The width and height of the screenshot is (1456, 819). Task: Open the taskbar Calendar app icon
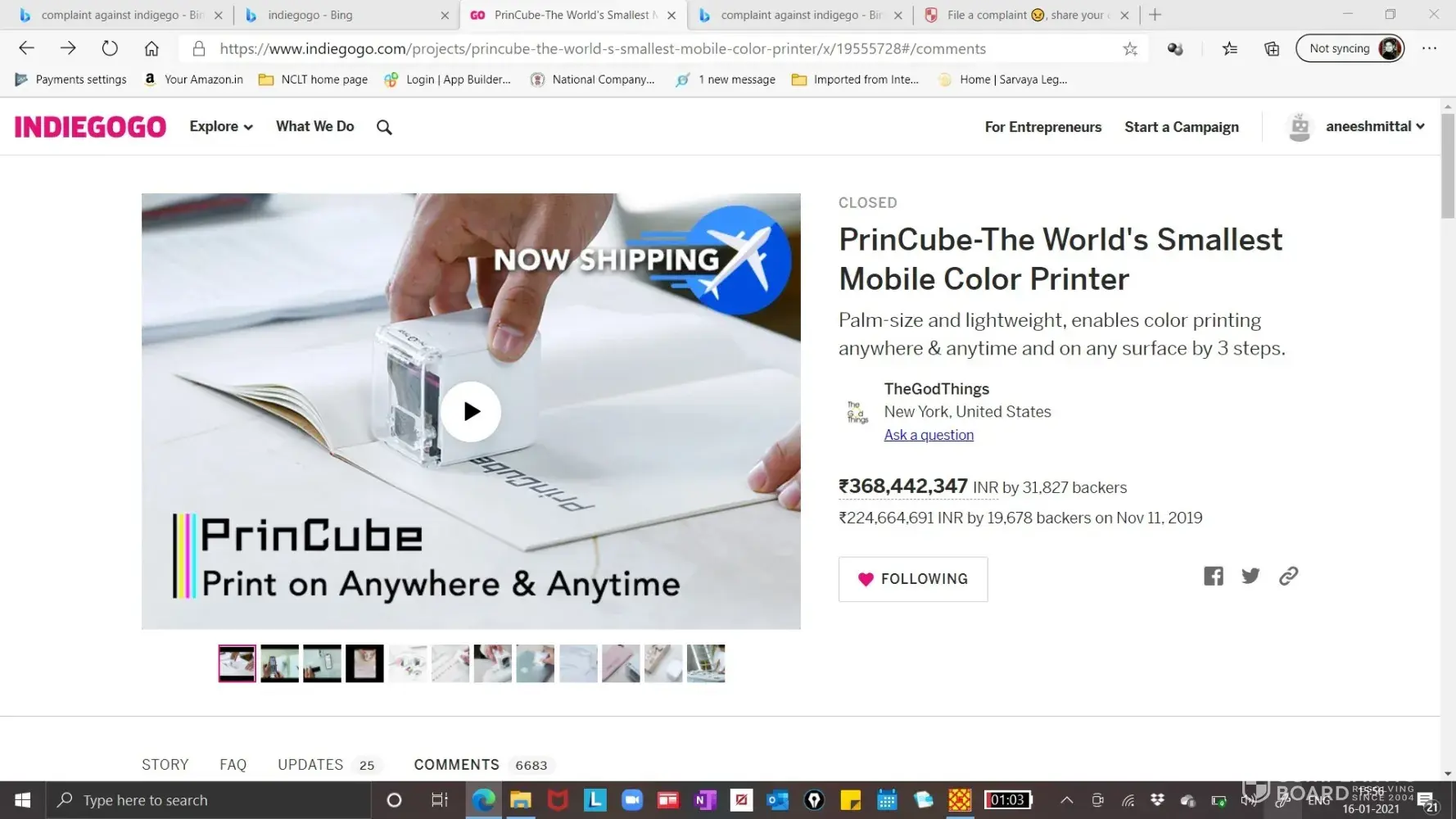click(x=887, y=800)
